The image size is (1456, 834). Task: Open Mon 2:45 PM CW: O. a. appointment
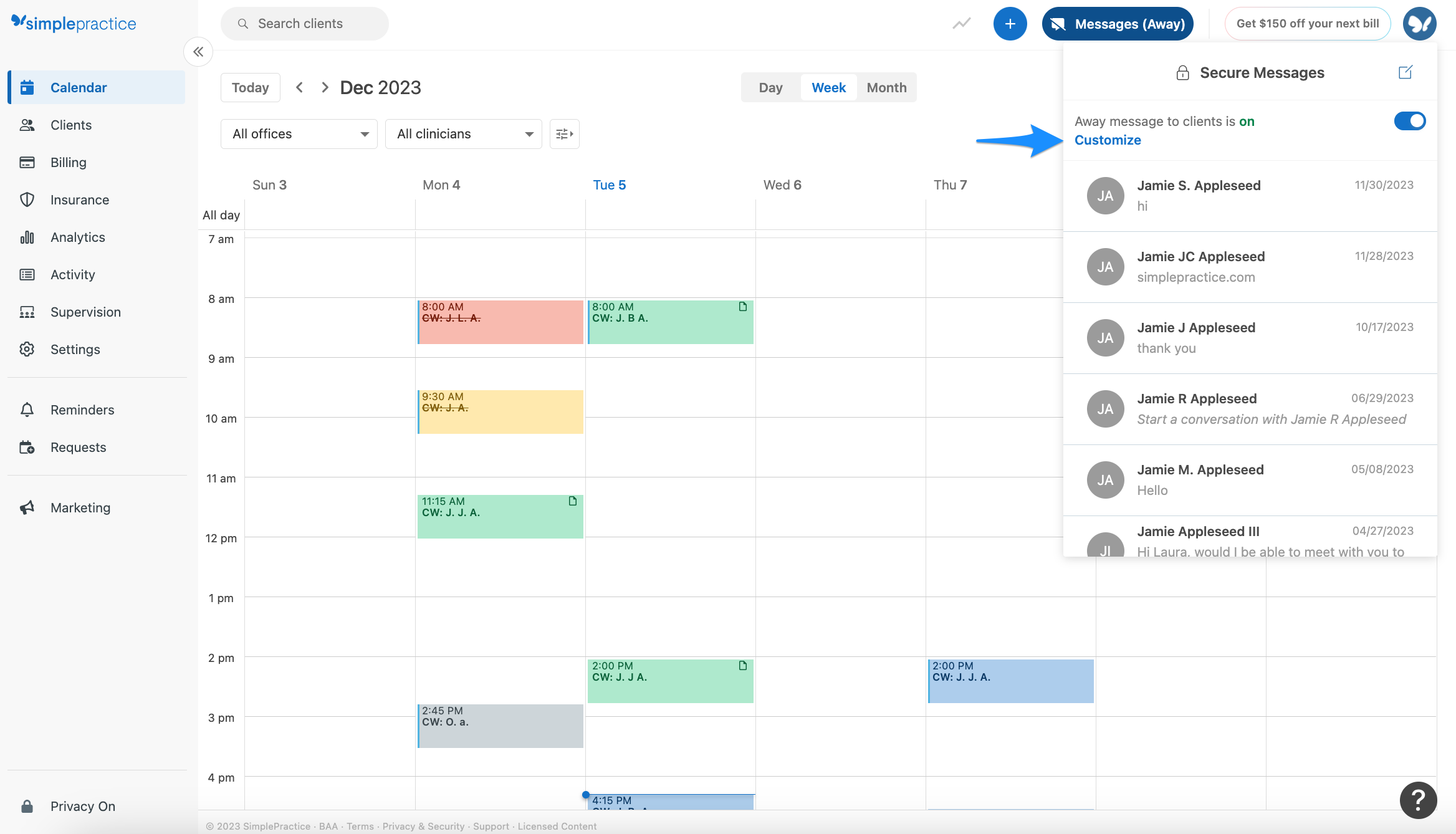click(x=501, y=726)
